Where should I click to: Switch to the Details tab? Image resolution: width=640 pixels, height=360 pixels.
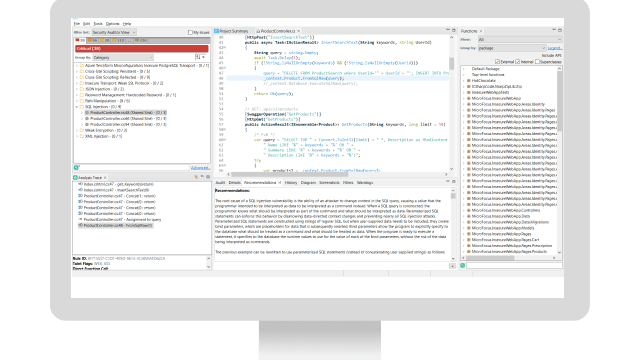235,182
